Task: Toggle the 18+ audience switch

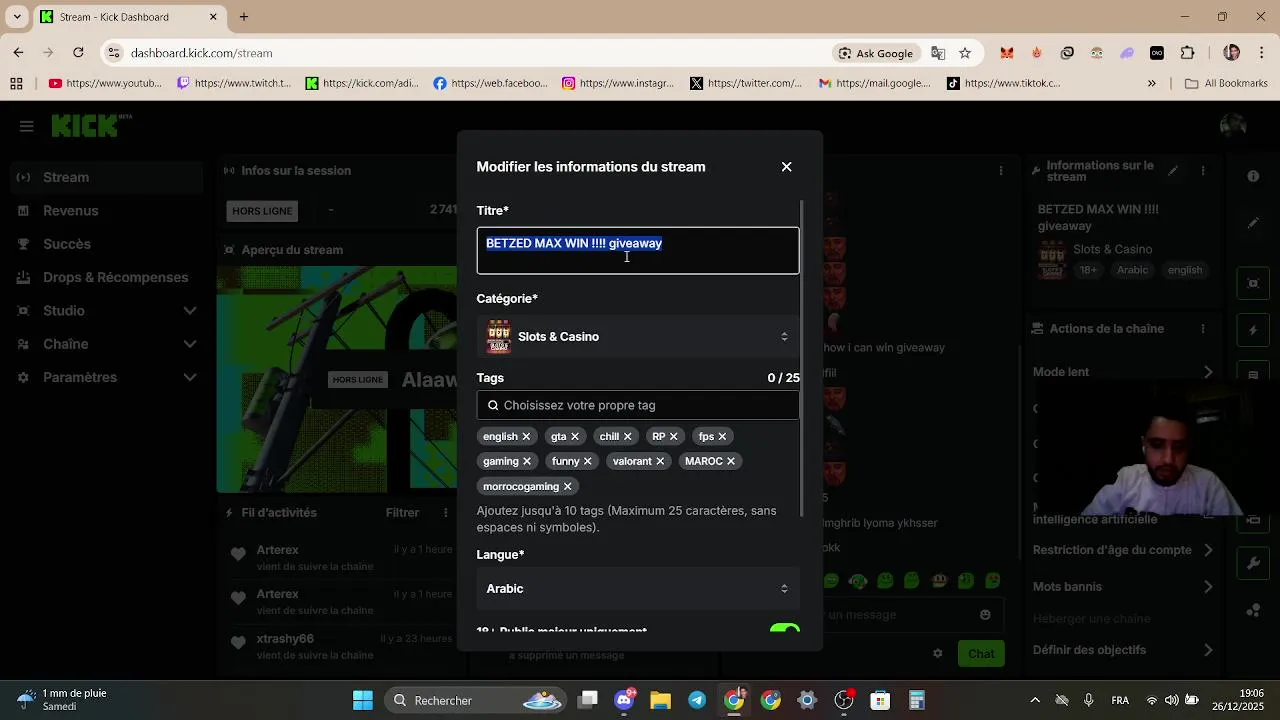Action: (785, 630)
